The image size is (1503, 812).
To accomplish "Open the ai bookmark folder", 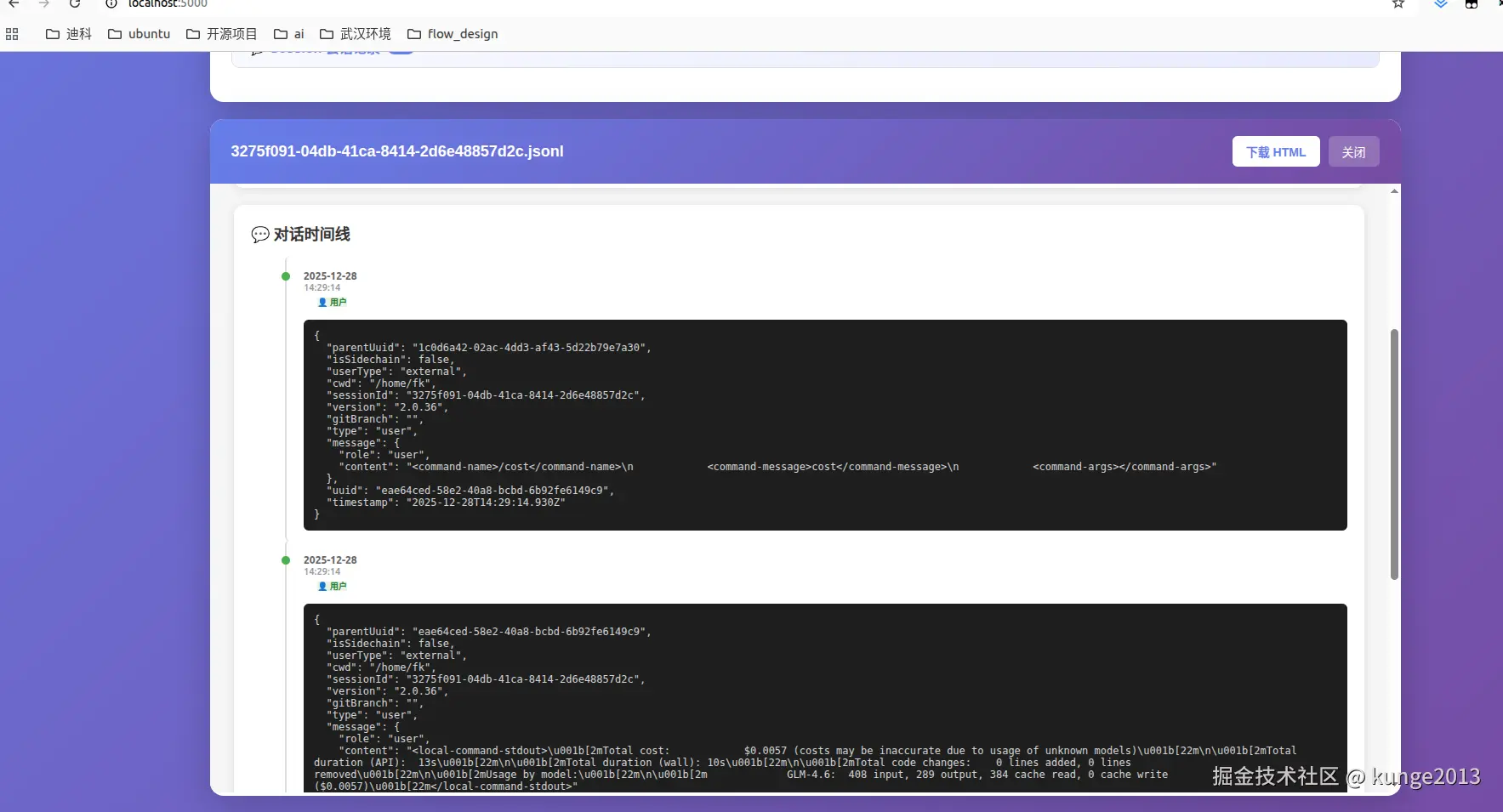I will point(289,34).
